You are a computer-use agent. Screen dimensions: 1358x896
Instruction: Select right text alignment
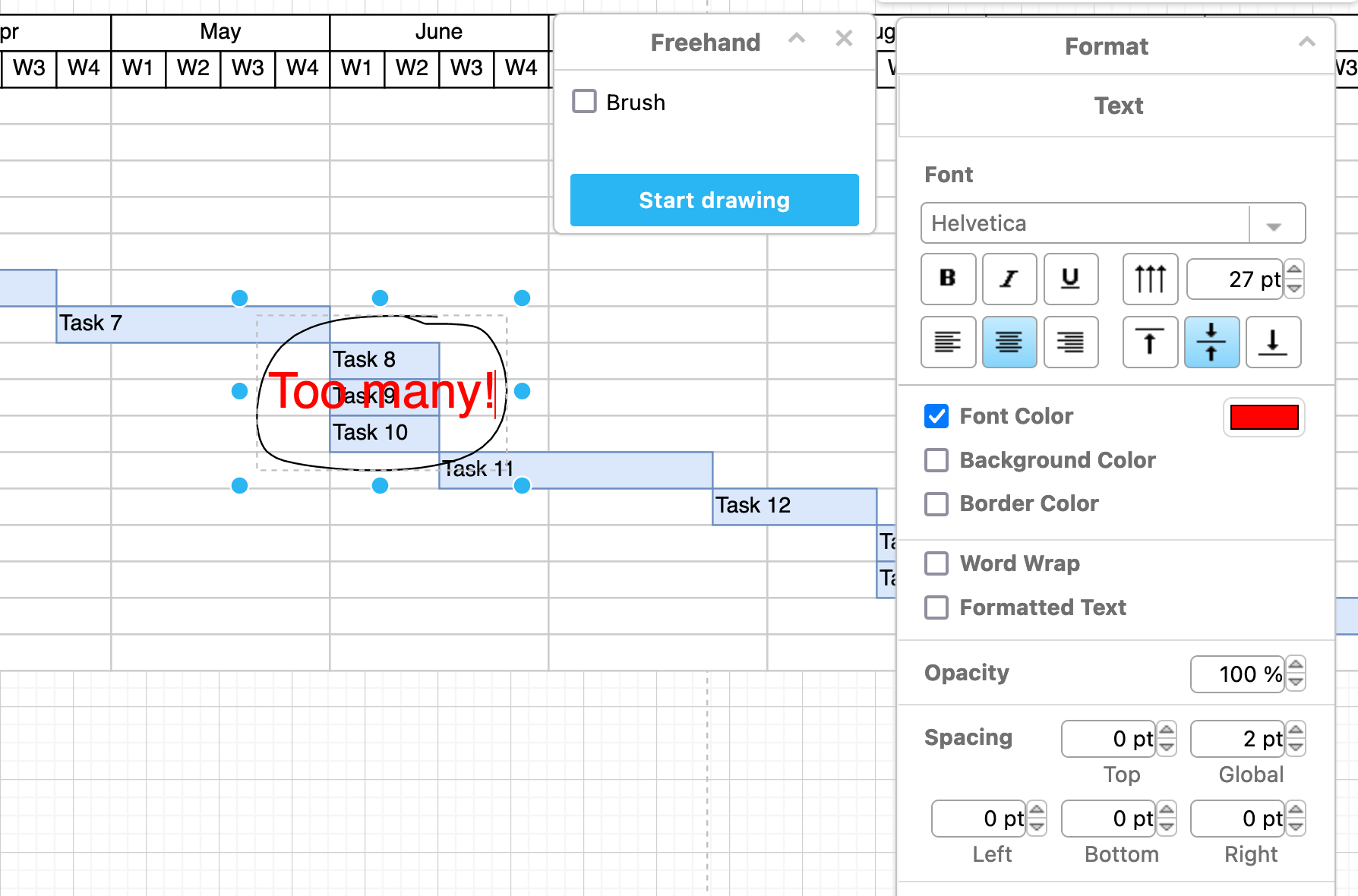(x=1071, y=342)
